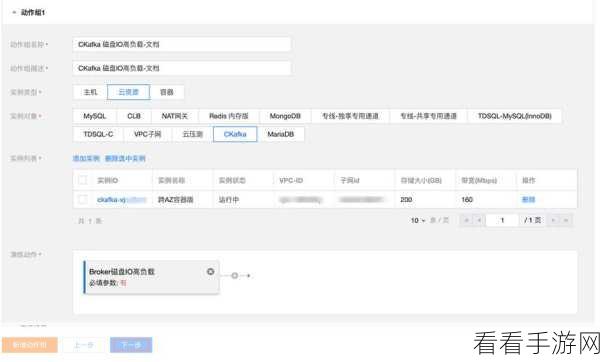Click the orange button beside 上一步
Image resolution: width=600 pixels, height=362 pixels.
point(30,345)
